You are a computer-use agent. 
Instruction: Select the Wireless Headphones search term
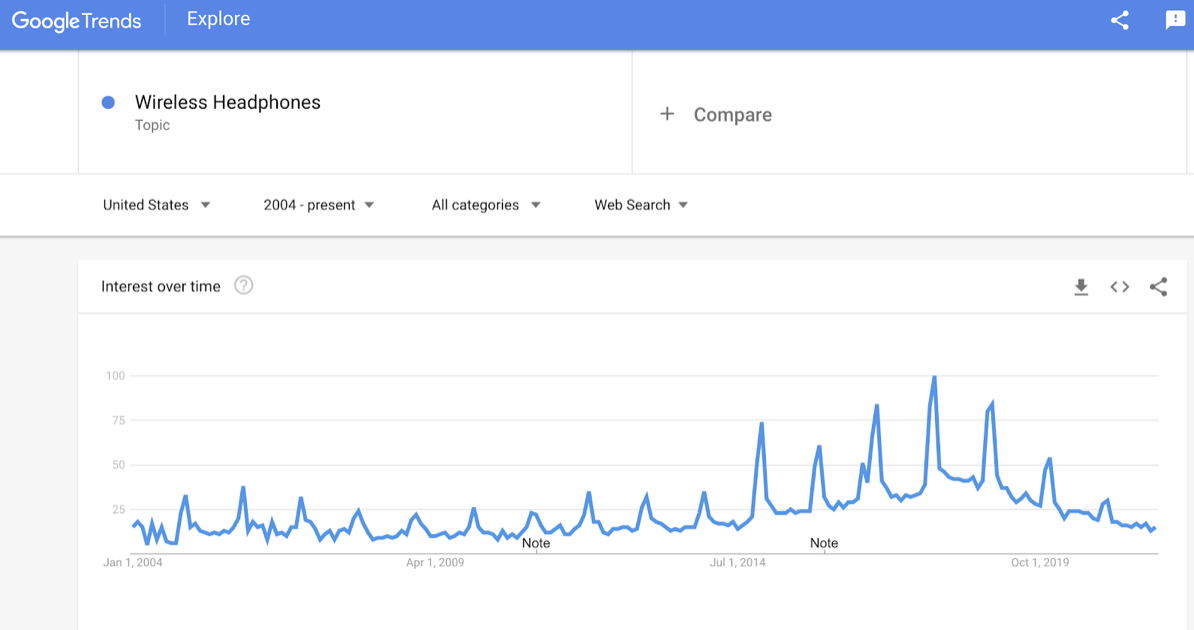[228, 102]
